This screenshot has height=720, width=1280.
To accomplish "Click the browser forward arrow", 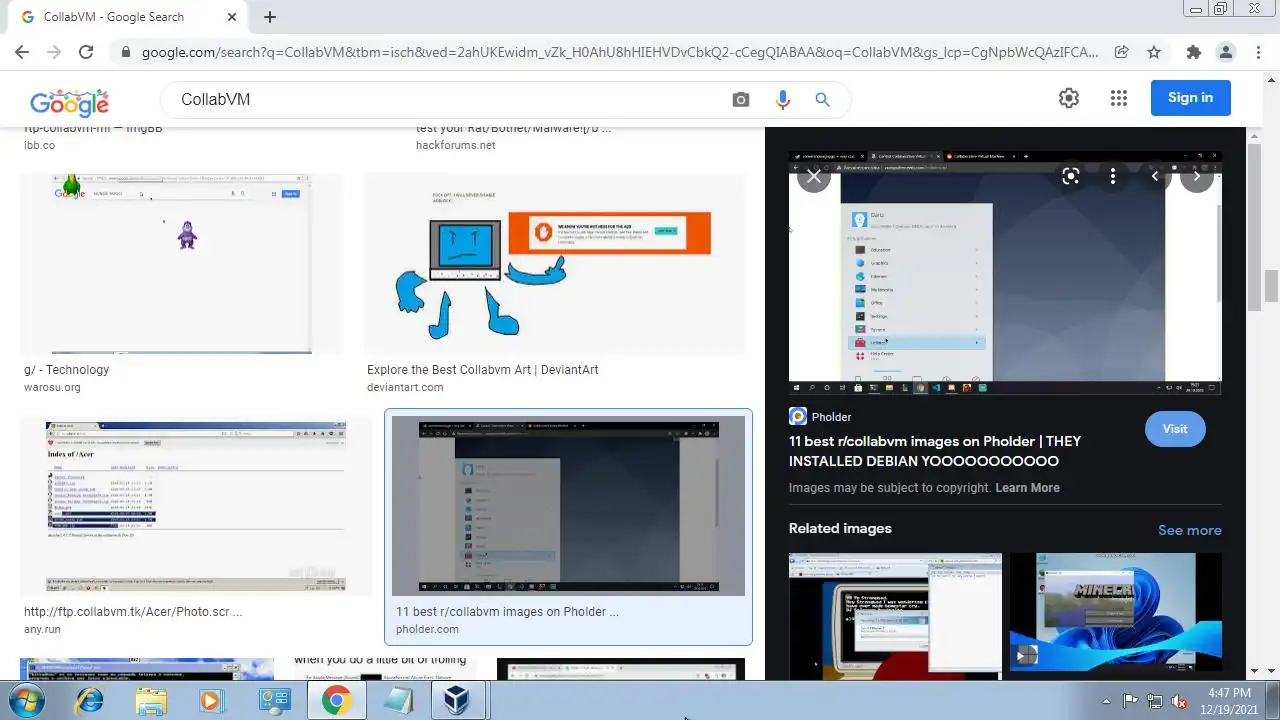I will tap(54, 52).
